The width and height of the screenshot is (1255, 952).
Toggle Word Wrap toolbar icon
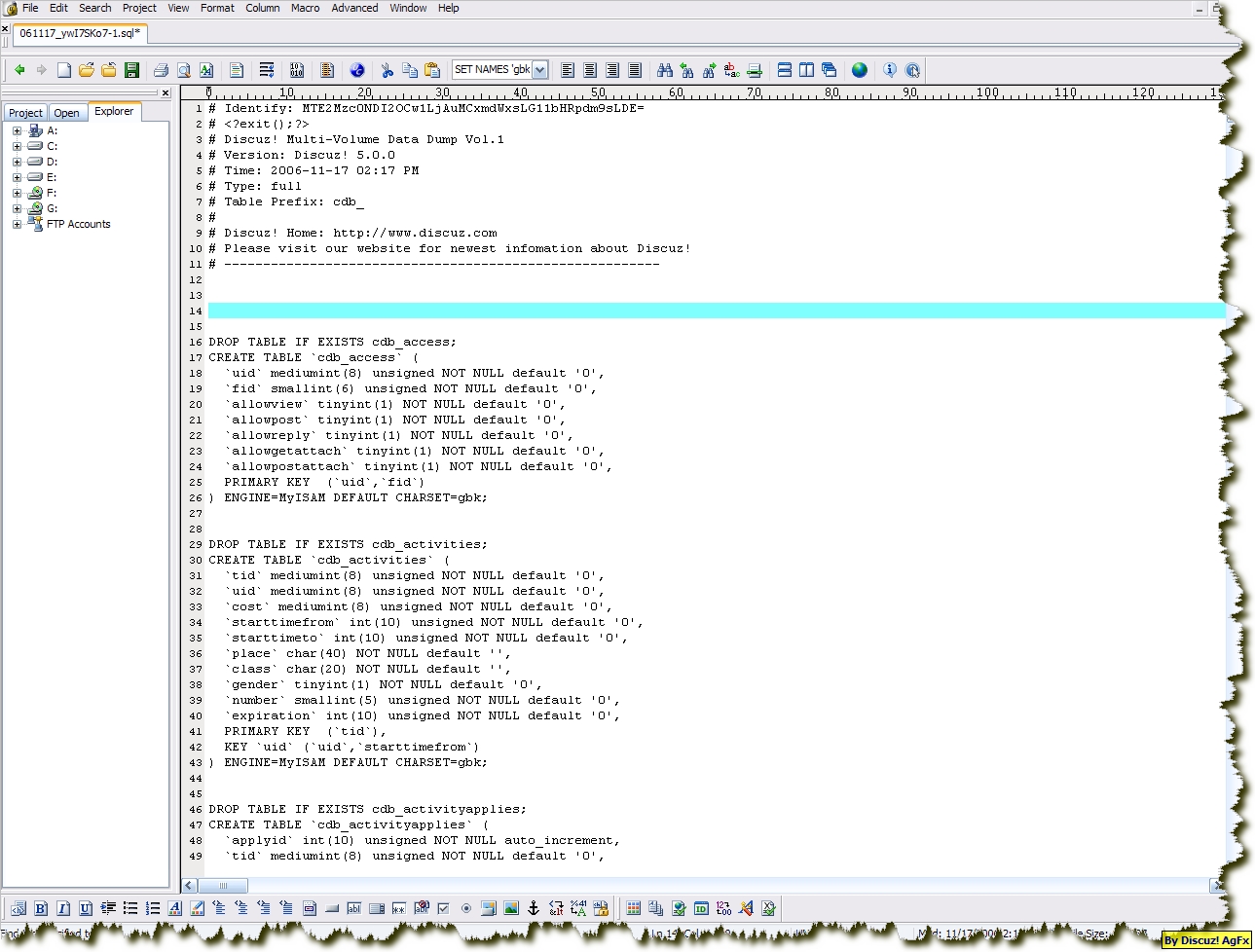pos(267,70)
